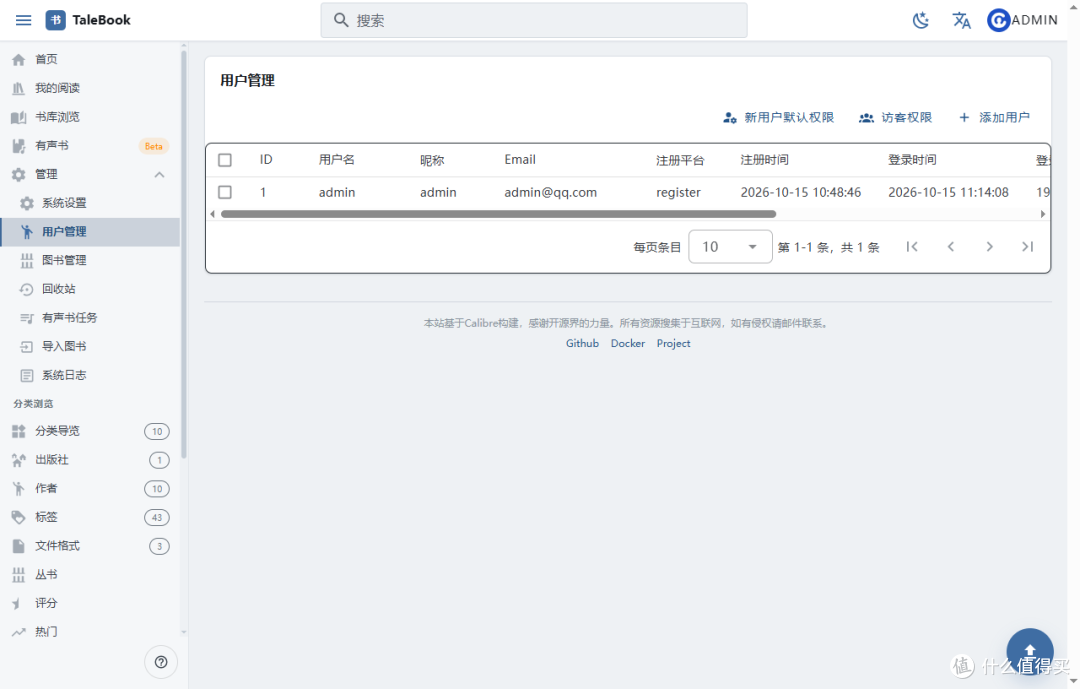Open 书库浏览 library browse
This screenshot has width=1080, height=689.
(x=90, y=117)
